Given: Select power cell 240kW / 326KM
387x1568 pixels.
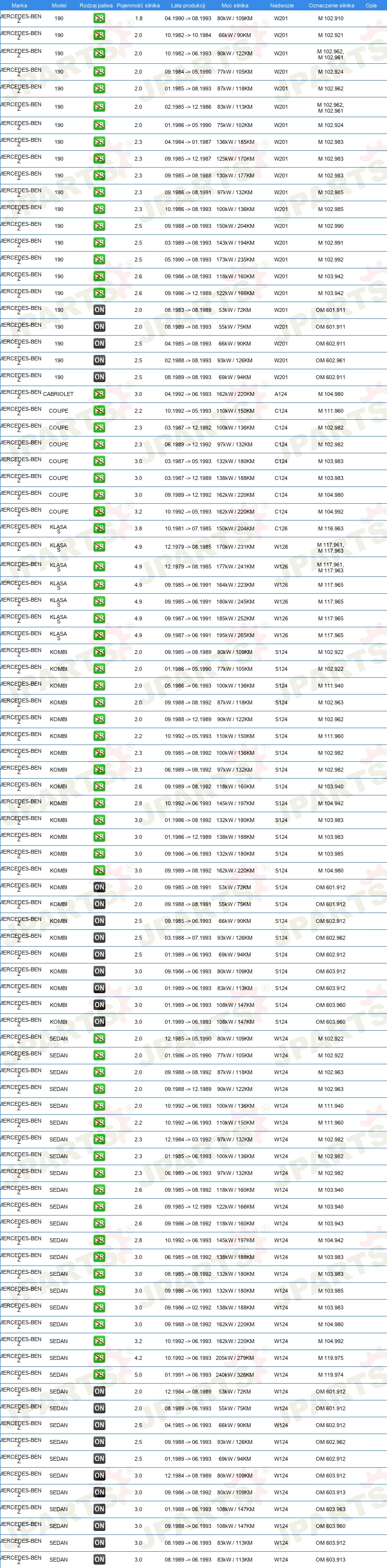Looking at the screenshot, I should coord(235,1375).
